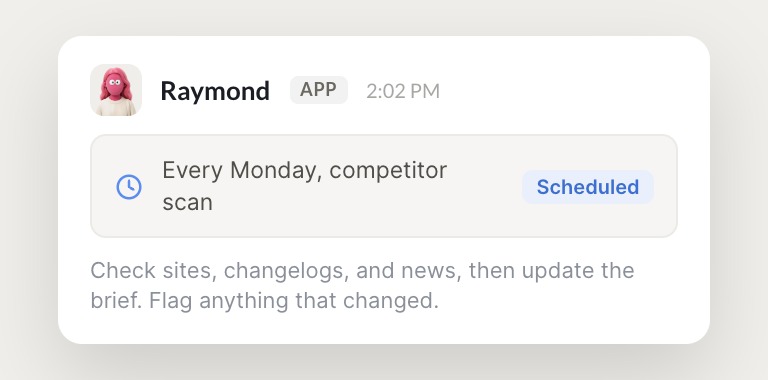Click the cream shirt on Raymond's avatar
Viewport: 768px width, 380px height.
(116, 108)
